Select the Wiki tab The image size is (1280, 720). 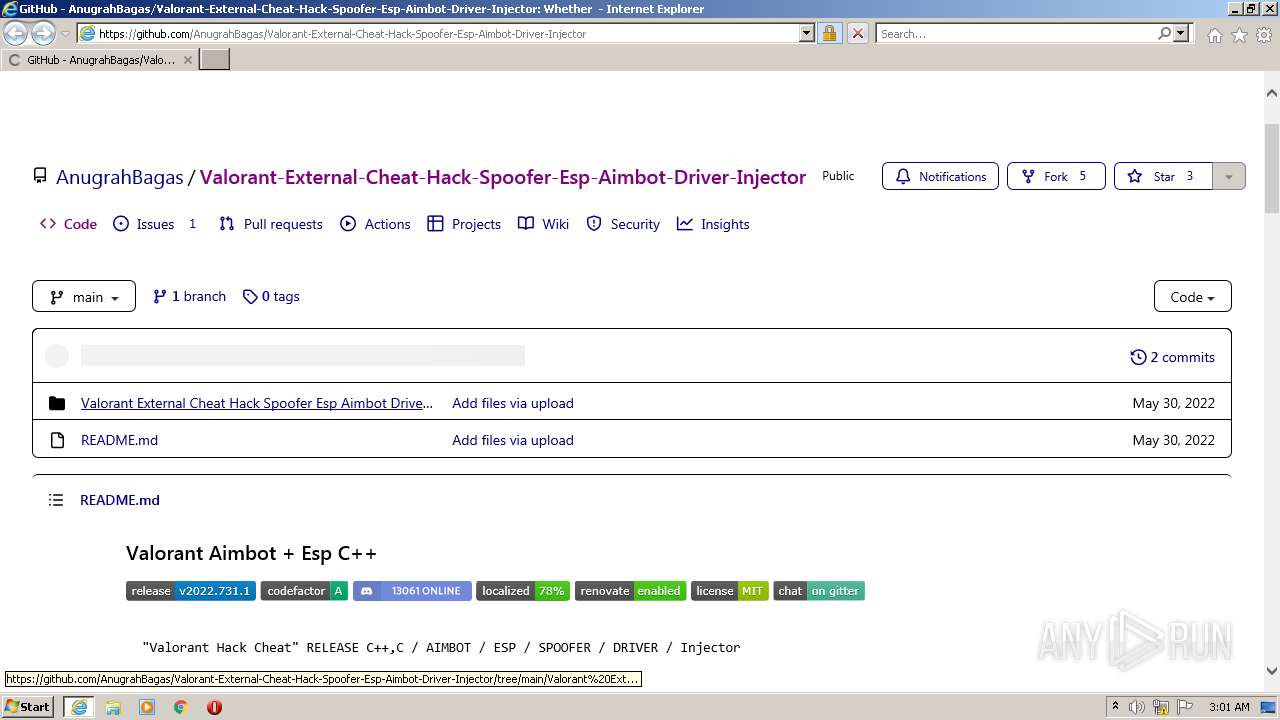click(543, 224)
